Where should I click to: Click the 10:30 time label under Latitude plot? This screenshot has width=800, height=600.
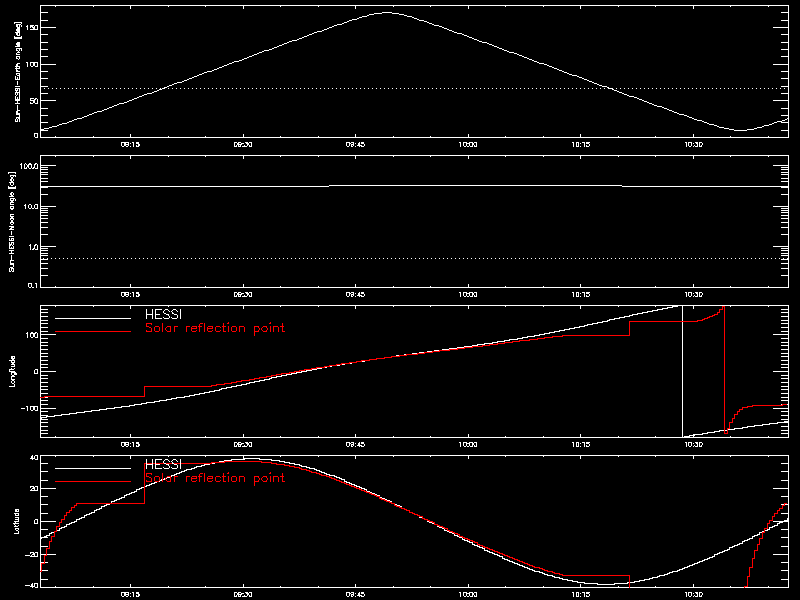point(693,595)
